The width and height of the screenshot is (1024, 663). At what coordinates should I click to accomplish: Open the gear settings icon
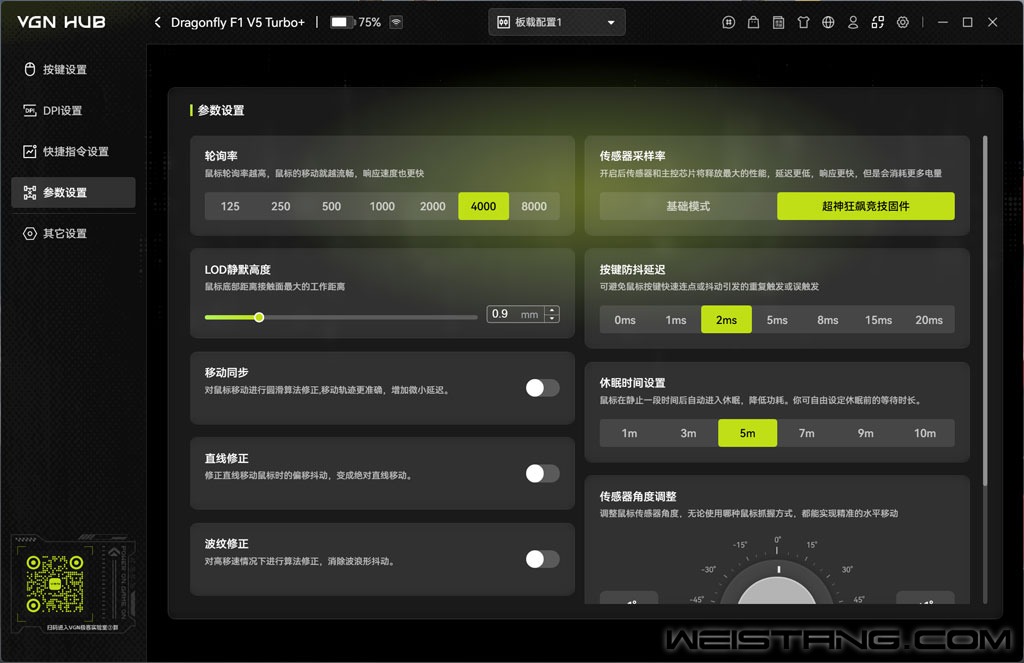point(903,22)
